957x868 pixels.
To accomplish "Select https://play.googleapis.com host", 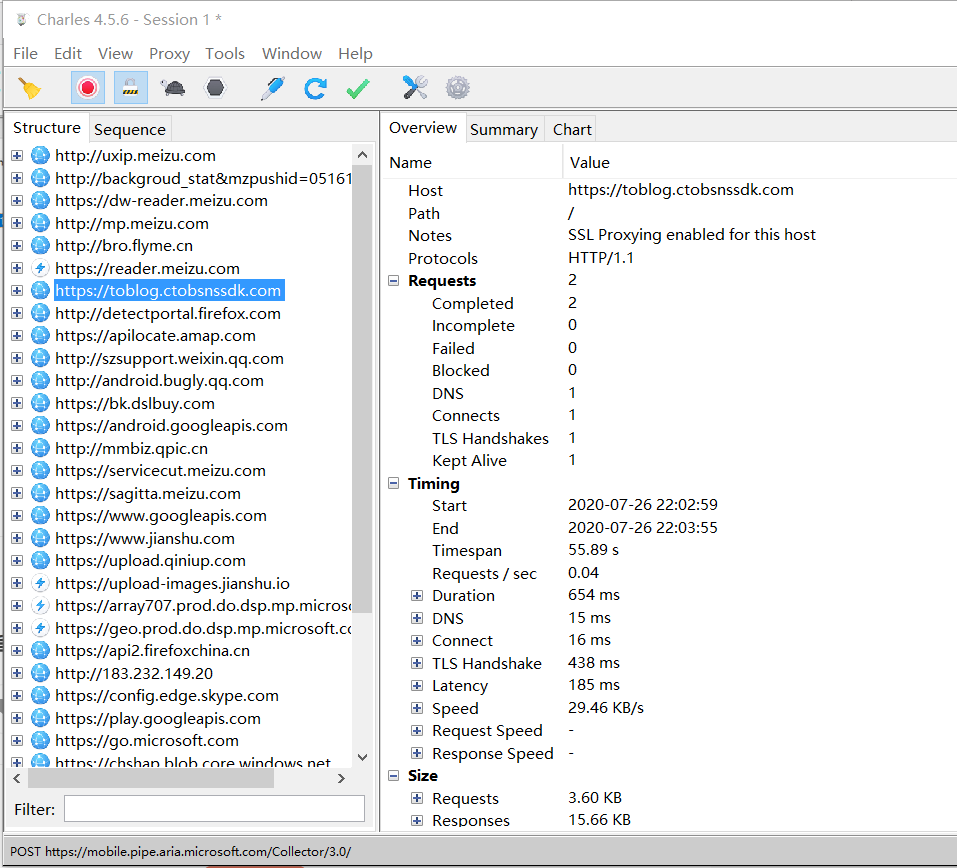I will click(x=158, y=718).
